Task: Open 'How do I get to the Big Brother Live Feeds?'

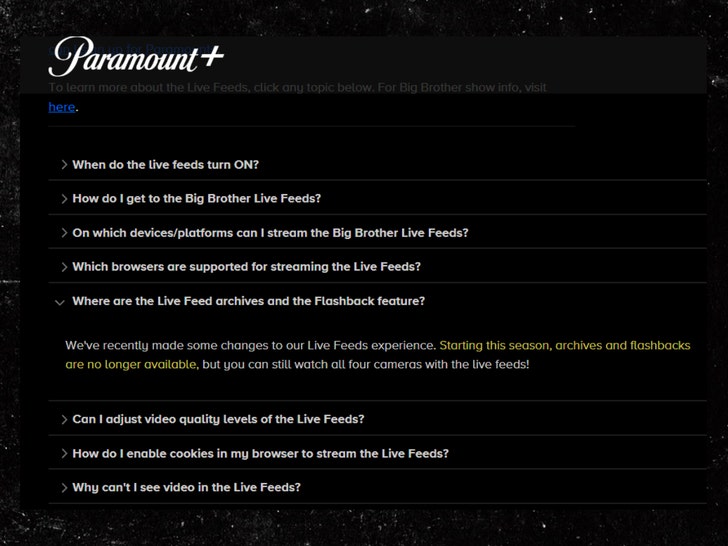Action: [x=197, y=198]
